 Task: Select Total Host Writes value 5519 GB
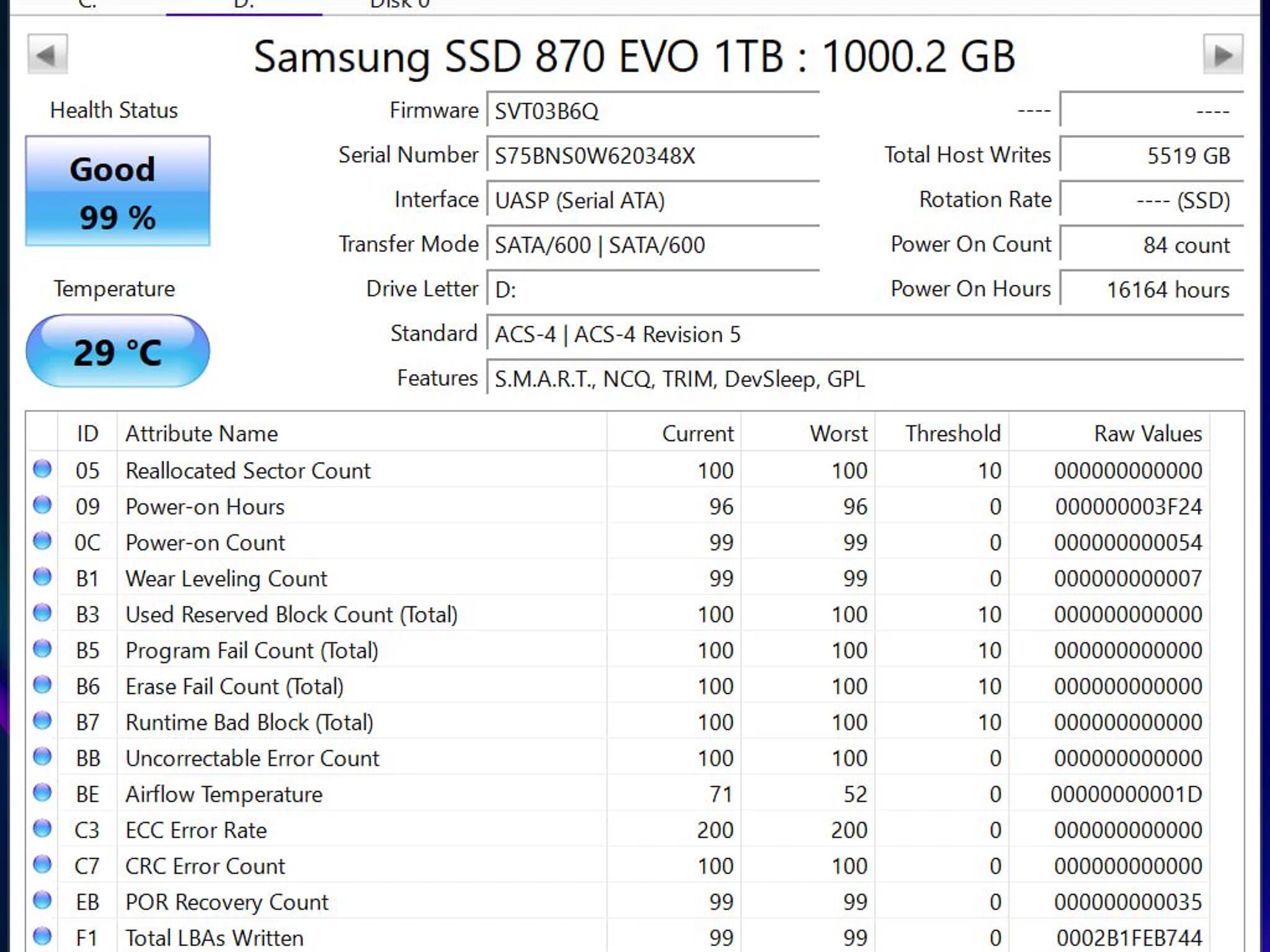coord(1188,156)
